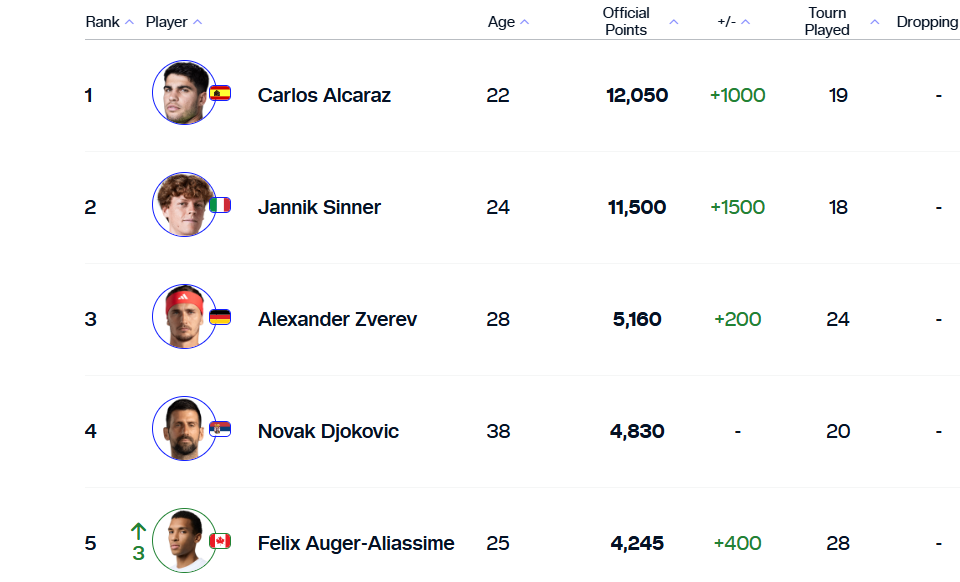The image size is (960, 582).
Task: Click Novak Djokovic's player photo
Action: click(x=184, y=429)
